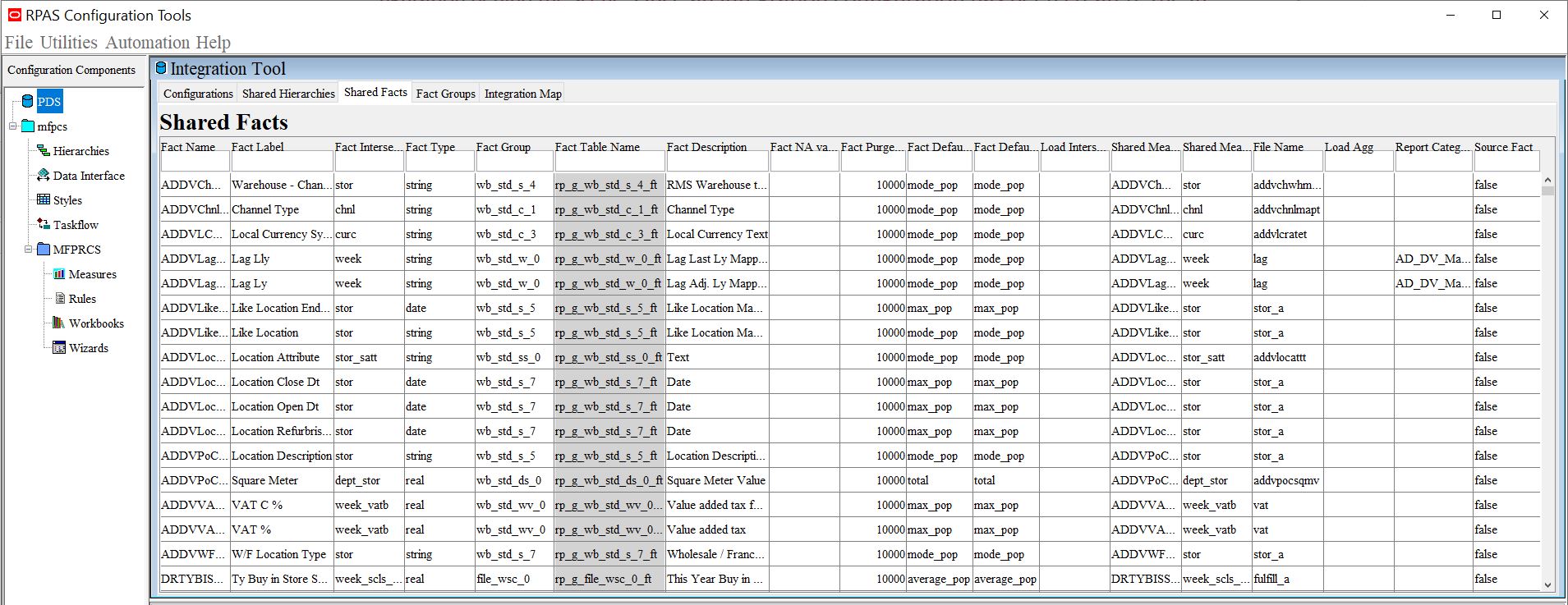Switch to the Configurations tab
Screen dimensions: 1568x605
198,94
